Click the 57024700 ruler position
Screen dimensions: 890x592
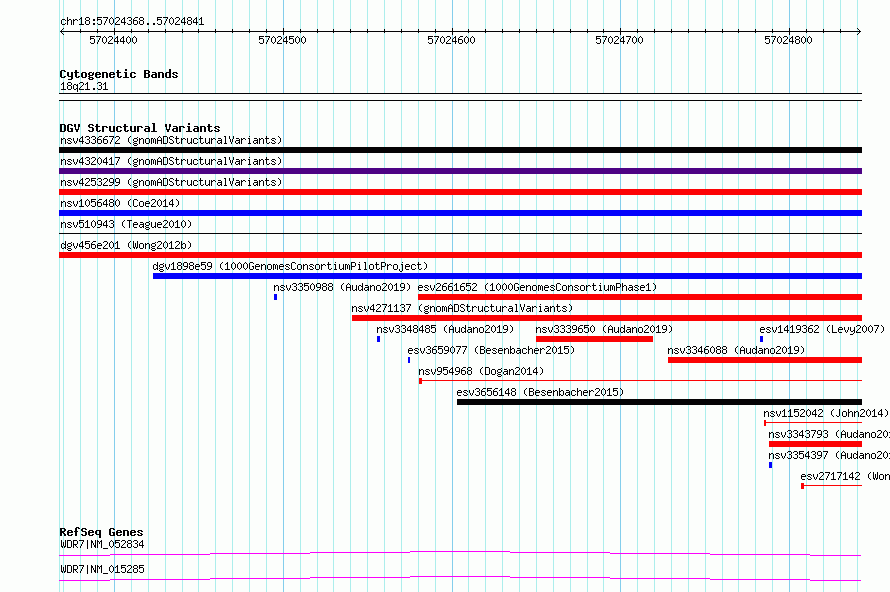coord(619,40)
